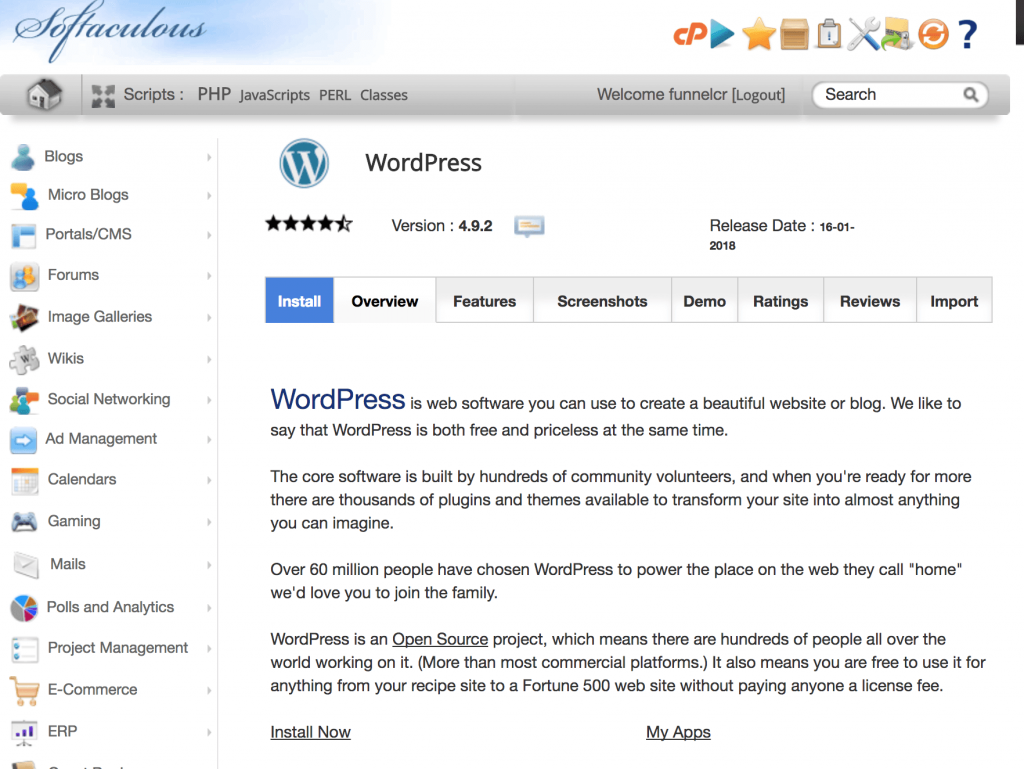The height and width of the screenshot is (769, 1024).
Task: Open cPanel via the orange cP icon
Action: tap(690, 34)
